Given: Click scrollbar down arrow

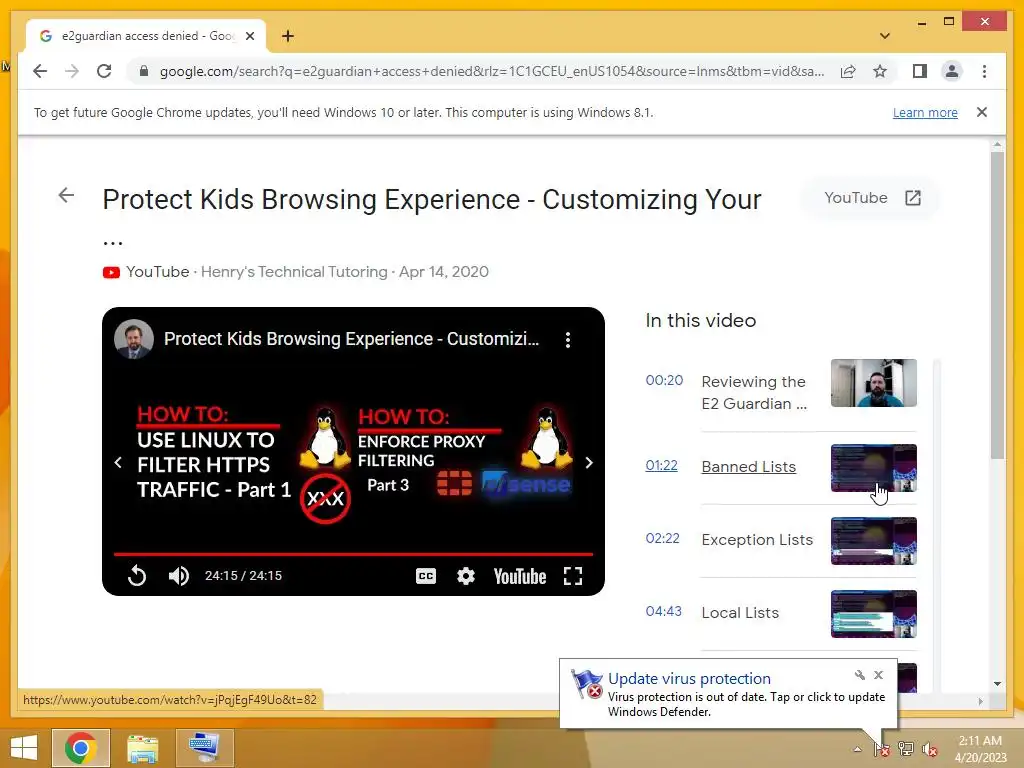Looking at the screenshot, I should point(997,684).
